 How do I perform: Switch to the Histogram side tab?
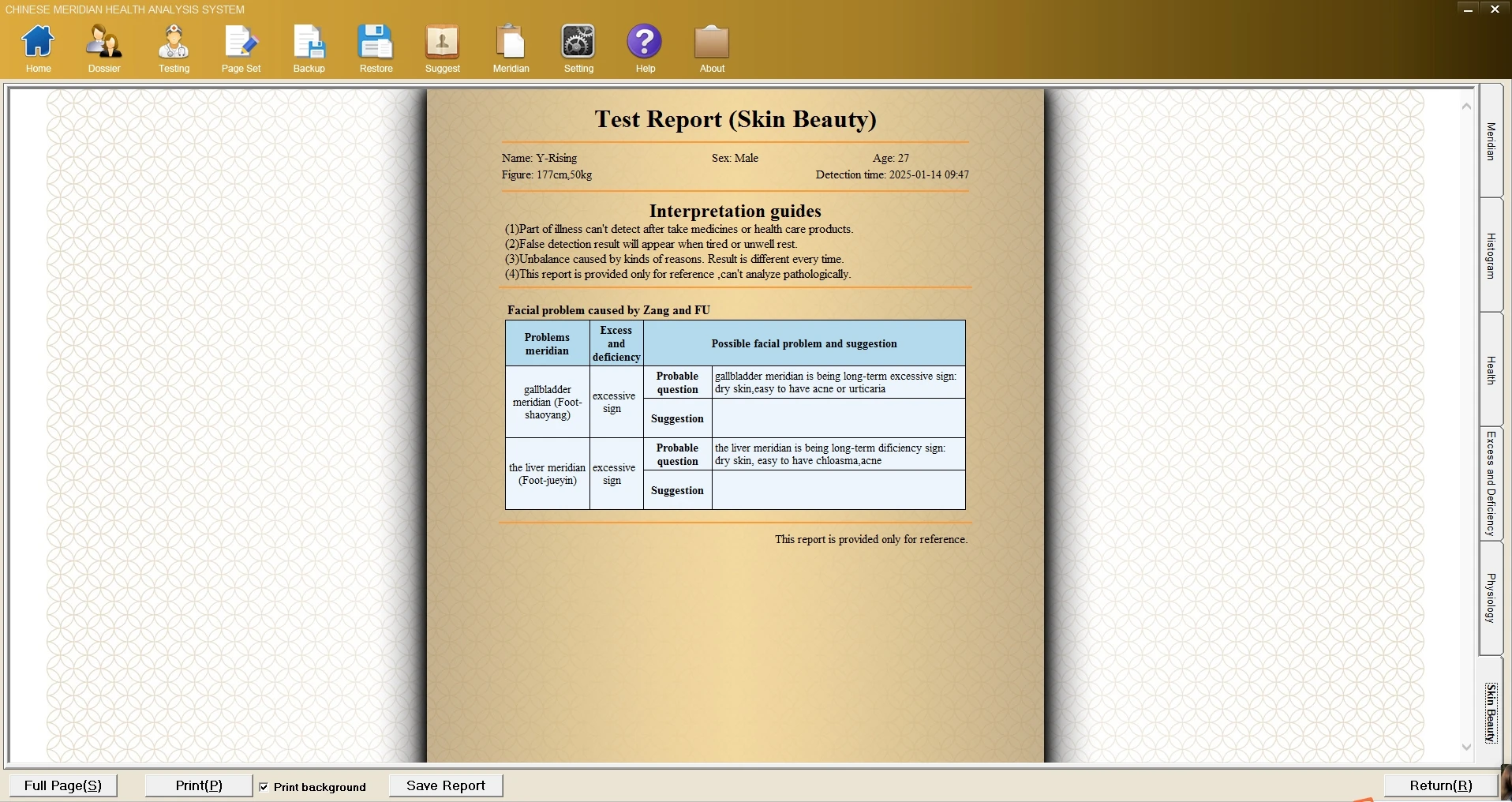(x=1491, y=255)
